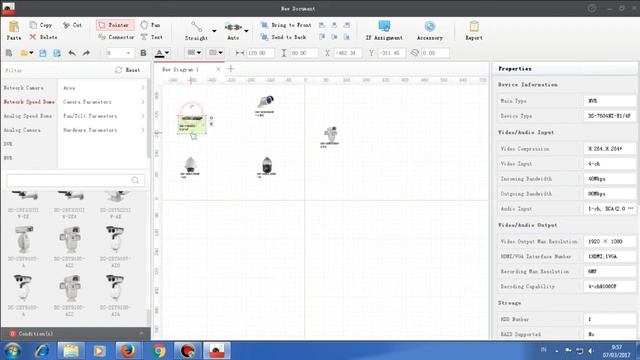The height and width of the screenshot is (360, 640).
Task: Click the Save icon
Action: [43, 53]
